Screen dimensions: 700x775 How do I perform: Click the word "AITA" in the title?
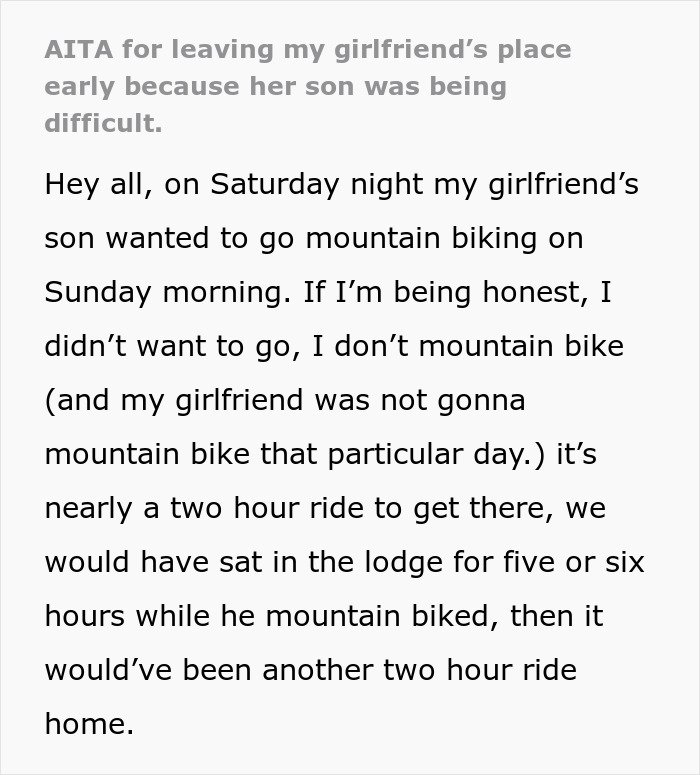(76, 47)
